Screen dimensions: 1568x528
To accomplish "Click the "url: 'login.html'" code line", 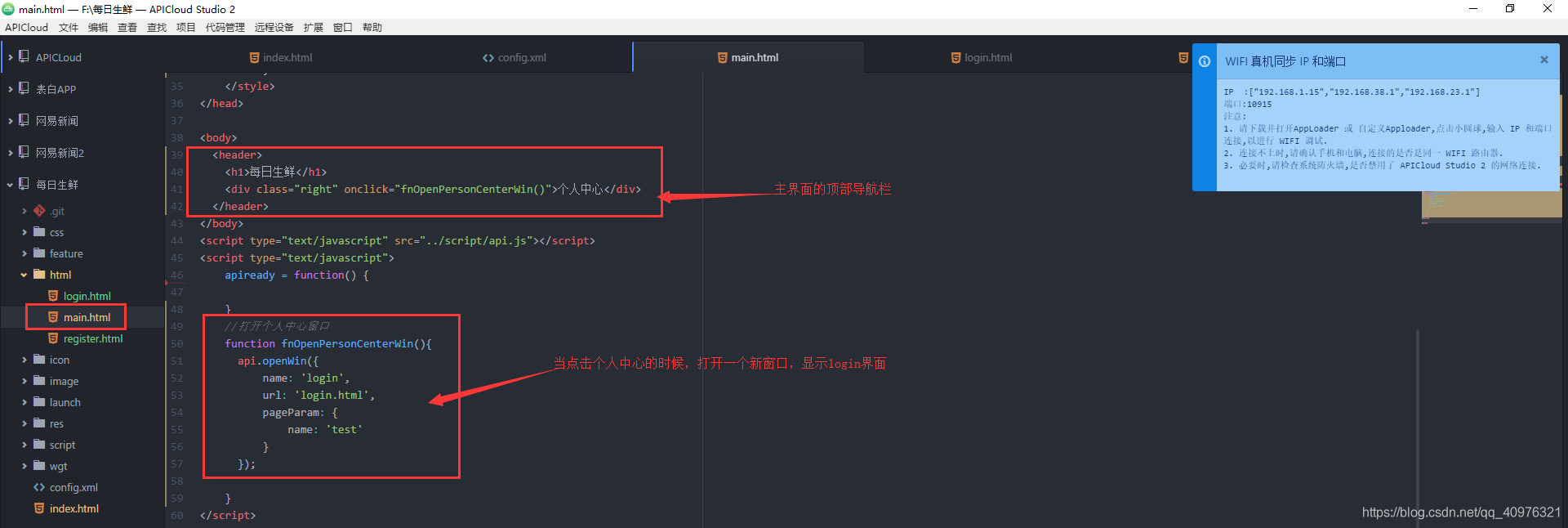I will pos(318,396).
